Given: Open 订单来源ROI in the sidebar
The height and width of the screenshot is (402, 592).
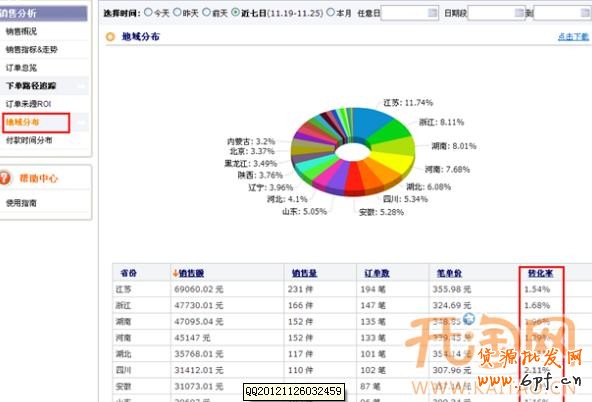Looking at the screenshot, I should pyautogui.click(x=28, y=104).
